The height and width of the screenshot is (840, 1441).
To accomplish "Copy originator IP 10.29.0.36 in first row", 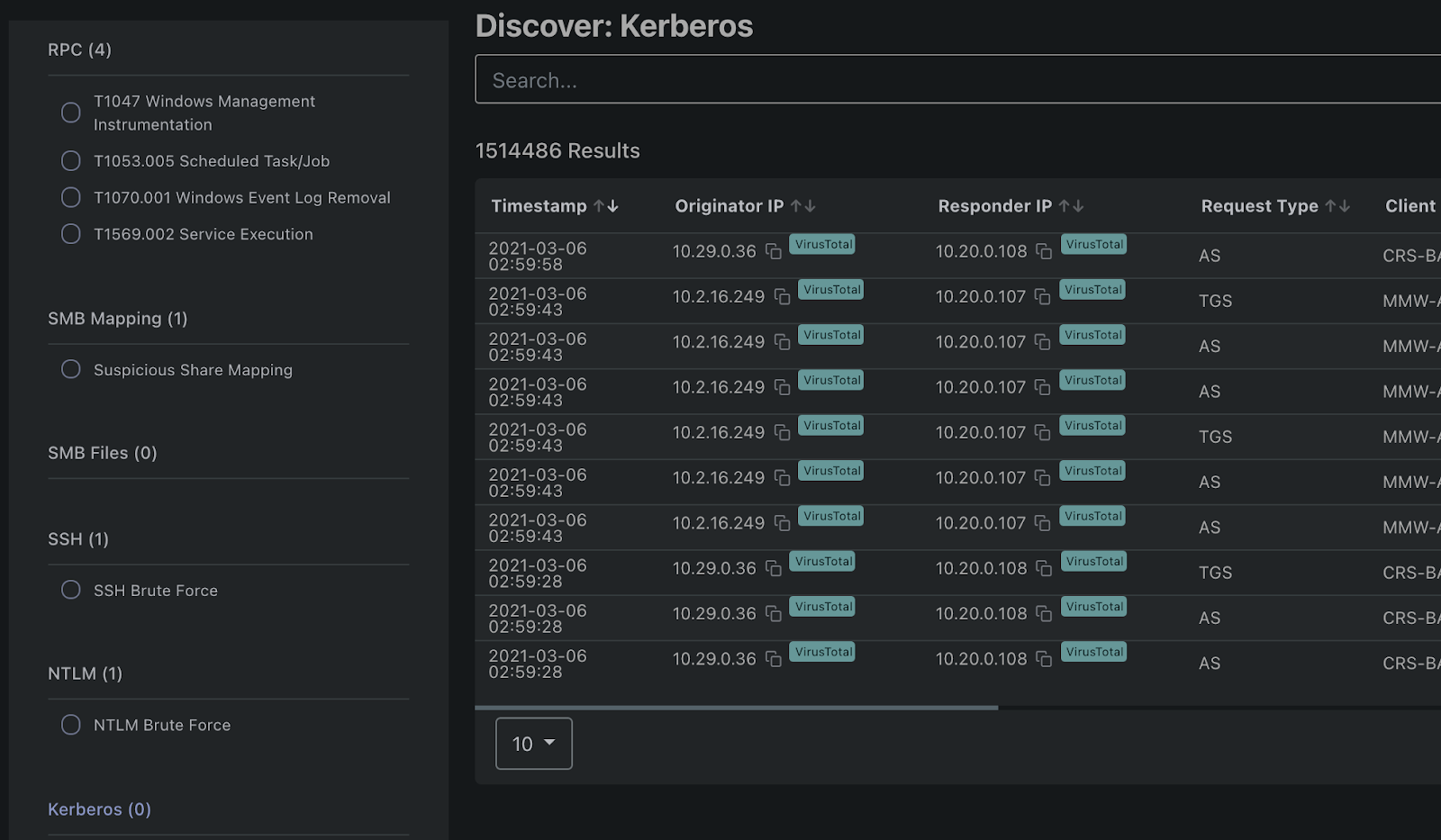I will click(x=773, y=251).
